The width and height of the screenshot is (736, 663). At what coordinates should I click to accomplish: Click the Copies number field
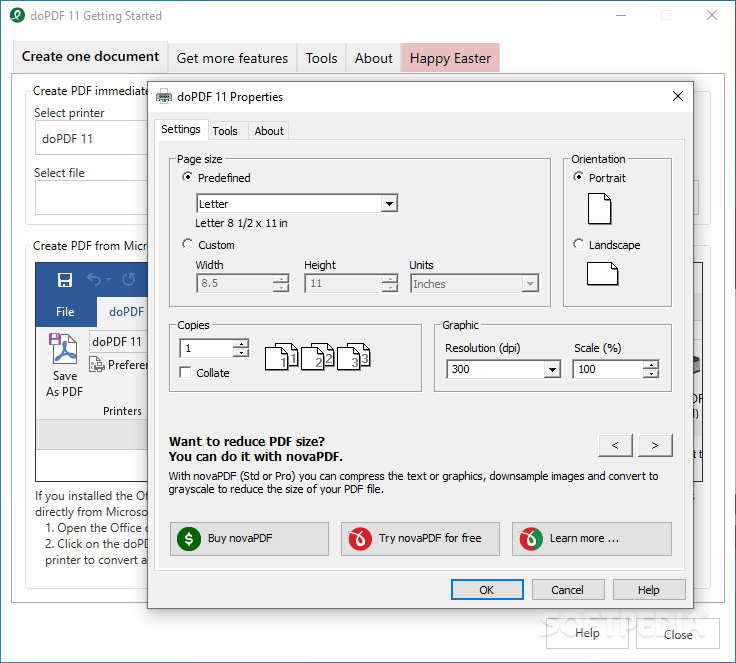[207, 348]
